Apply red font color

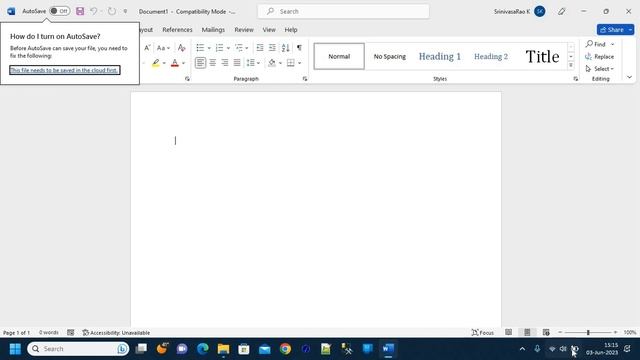[x=175, y=63]
